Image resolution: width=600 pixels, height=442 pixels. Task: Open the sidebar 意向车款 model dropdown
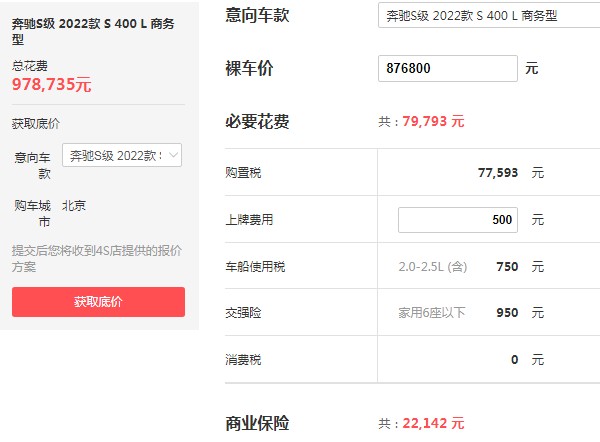[122, 155]
